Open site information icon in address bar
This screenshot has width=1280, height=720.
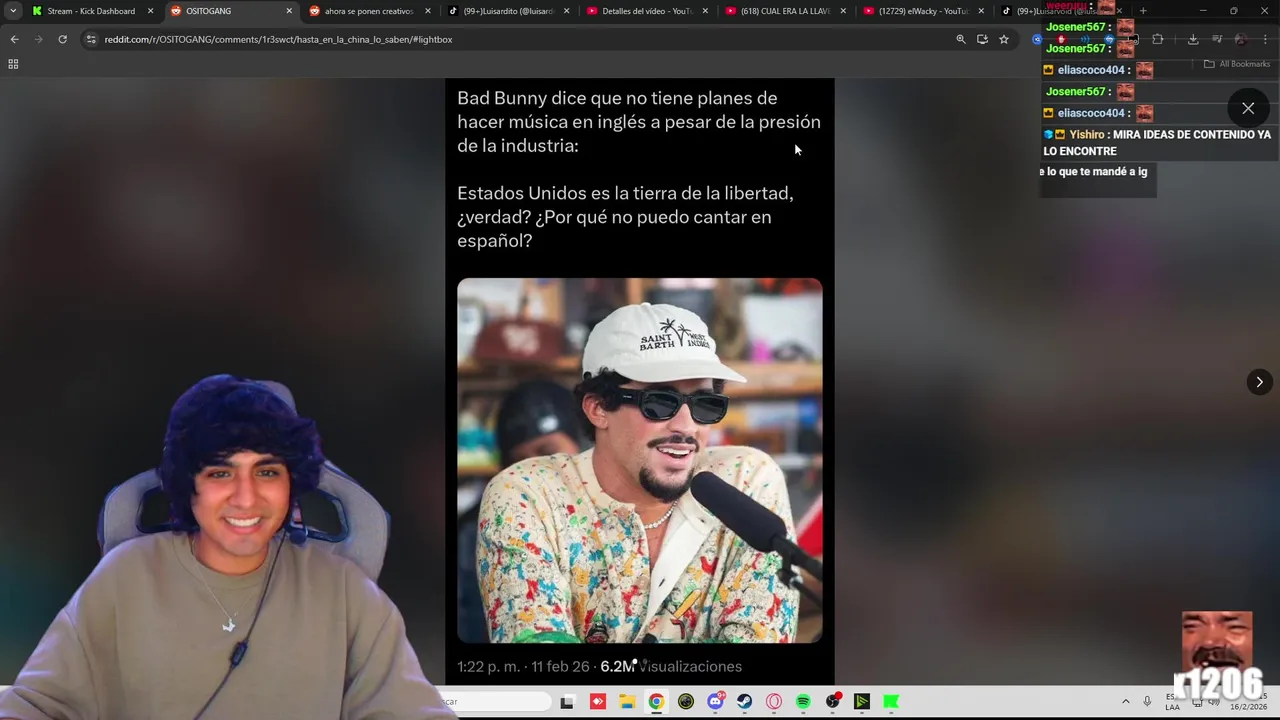[91, 39]
